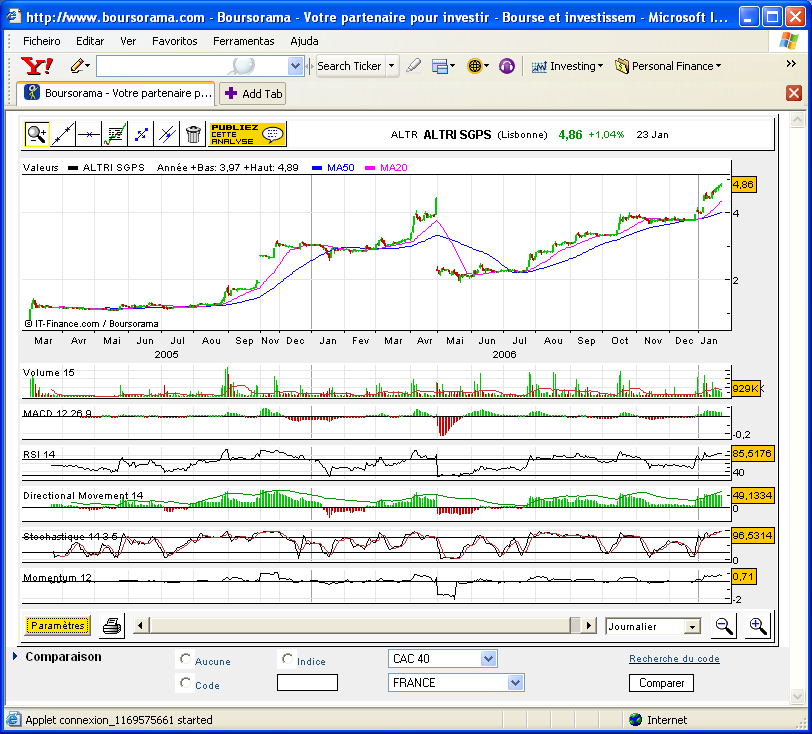Open the Ferramentas menu
The height and width of the screenshot is (734, 812).
pyautogui.click(x=243, y=41)
